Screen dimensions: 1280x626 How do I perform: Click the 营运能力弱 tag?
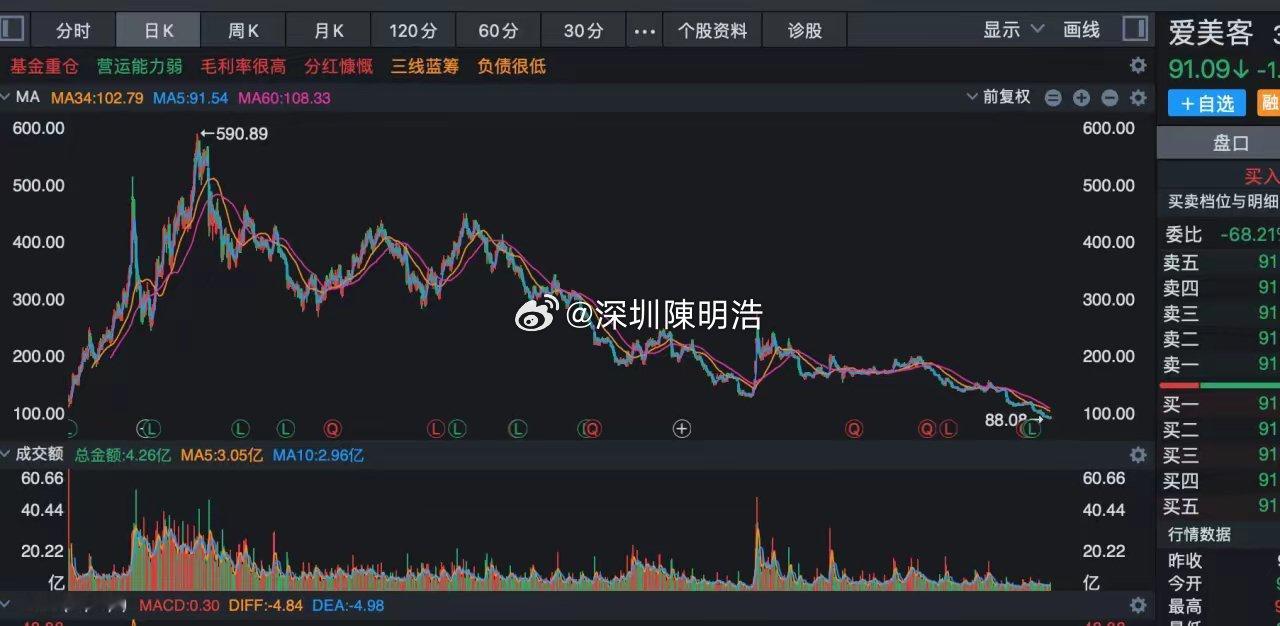tap(140, 67)
